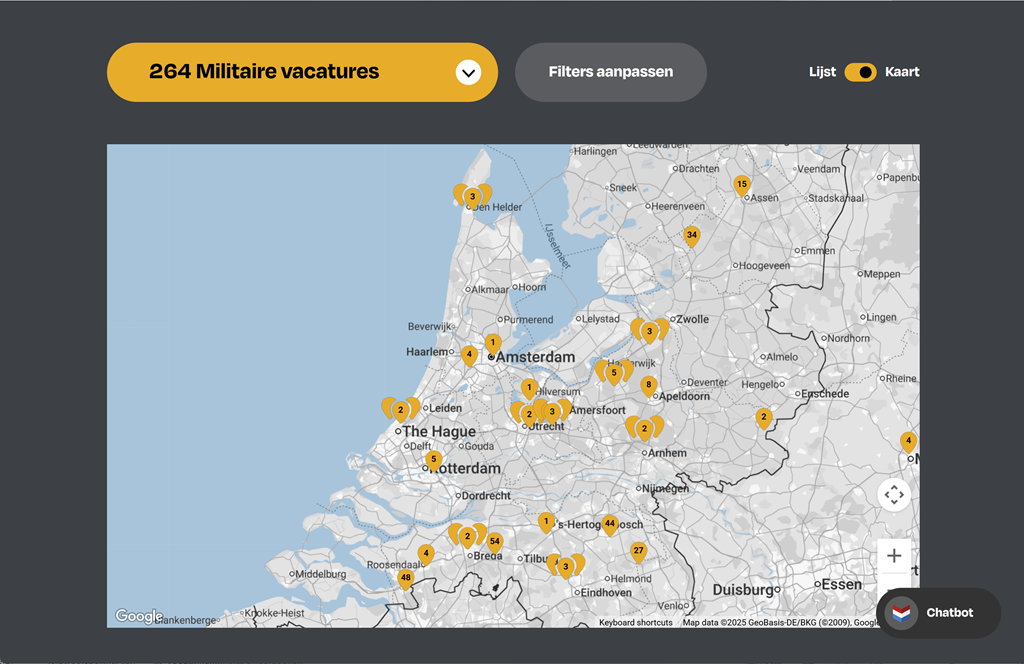The image size is (1024, 664).
Task: Open the Keyboard shortcuts link on the map
Action: [636, 622]
